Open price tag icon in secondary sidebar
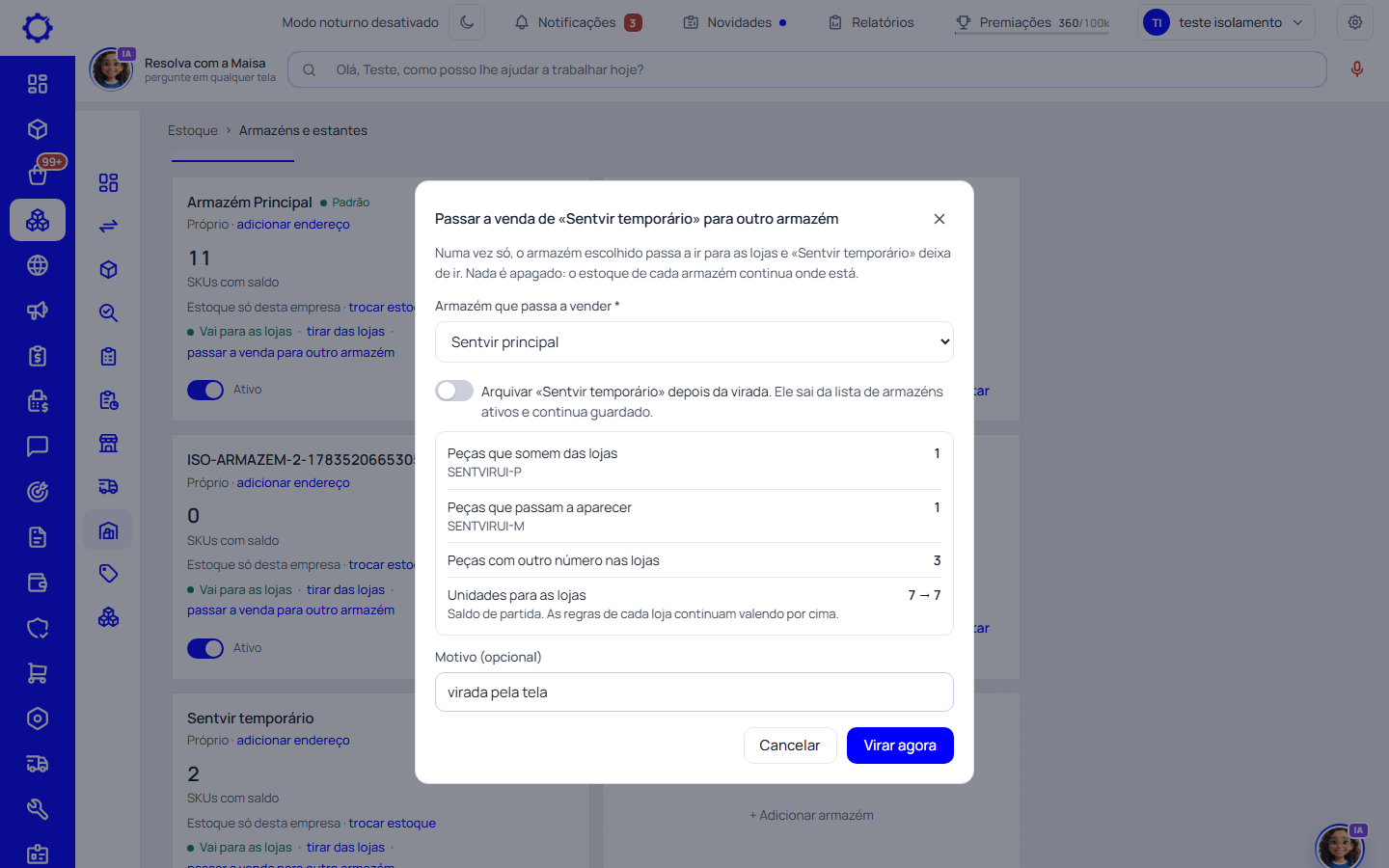Viewport: 1389px width, 868px height. pyautogui.click(x=108, y=574)
